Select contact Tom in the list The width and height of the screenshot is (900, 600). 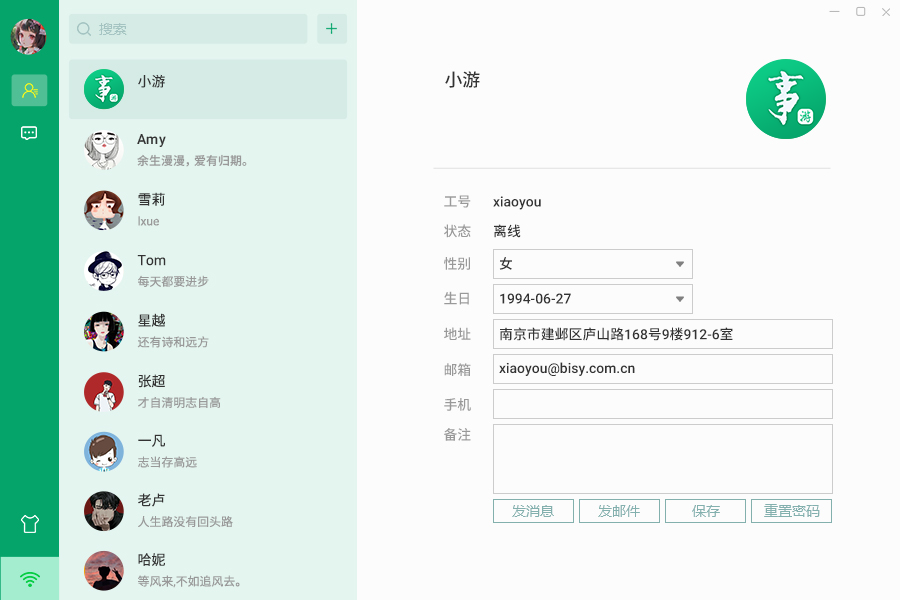tap(208, 270)
